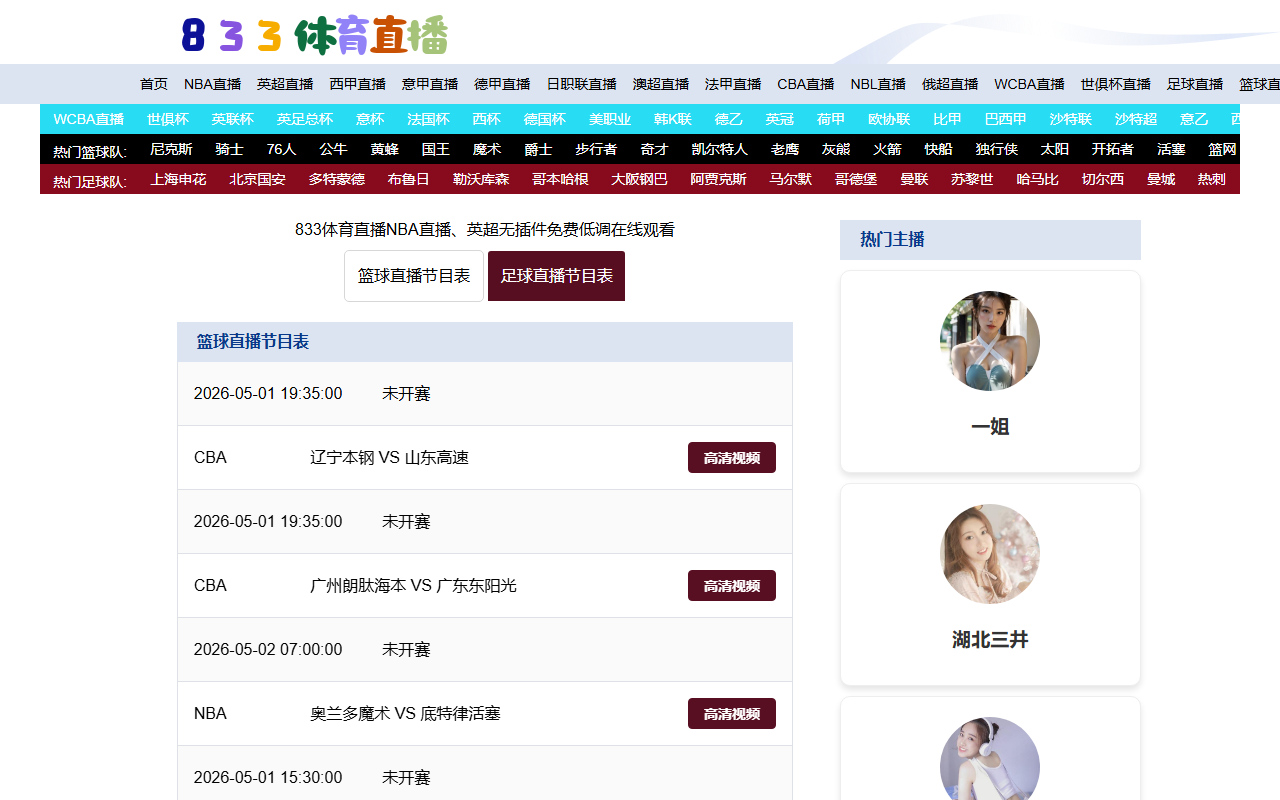1280x800 pixels.
Task: Open 世俱杯直播 navigation link
Action: coord(1116,84)
